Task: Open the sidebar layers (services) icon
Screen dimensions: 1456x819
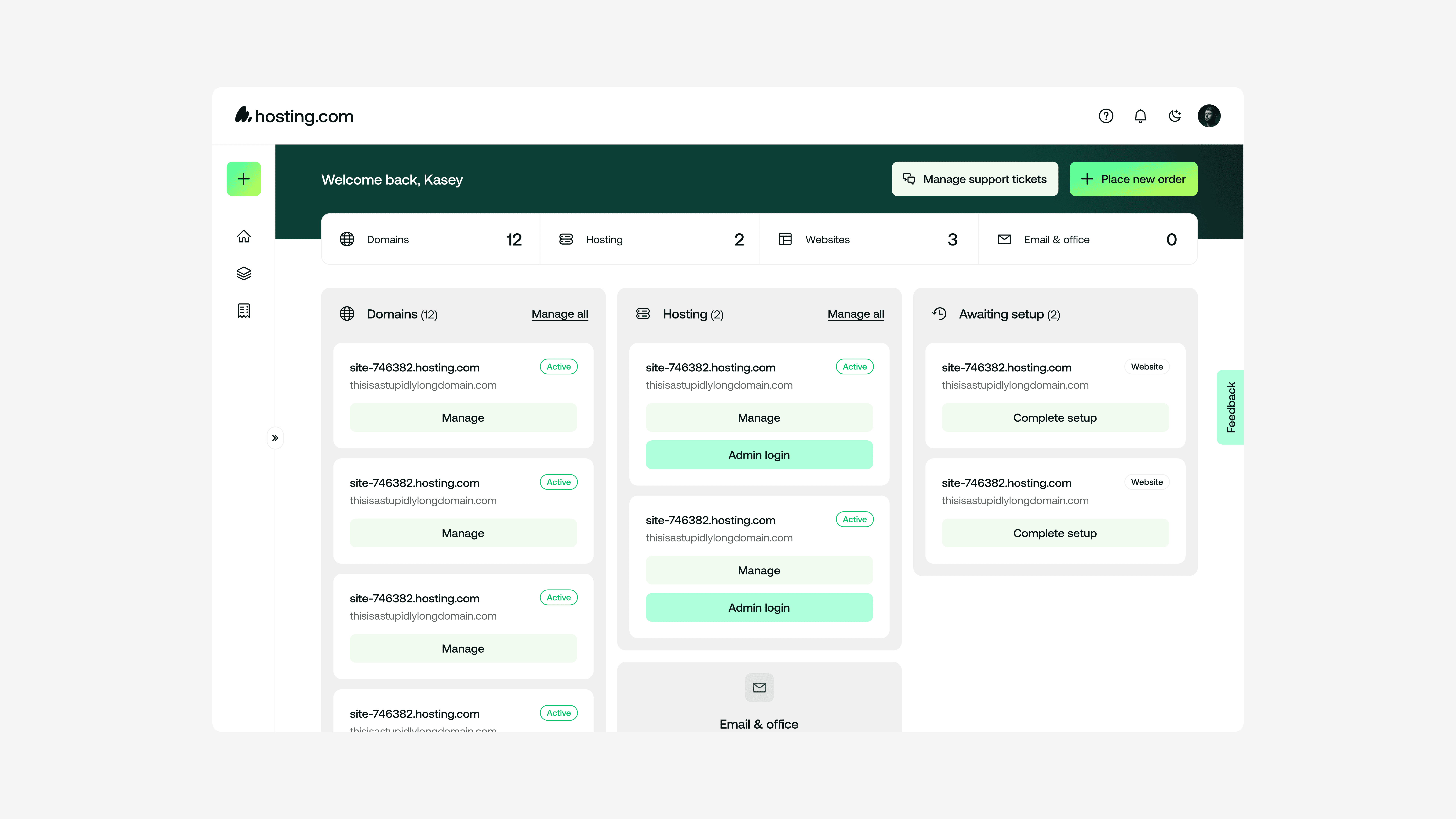Action: (x=244, y=274)
